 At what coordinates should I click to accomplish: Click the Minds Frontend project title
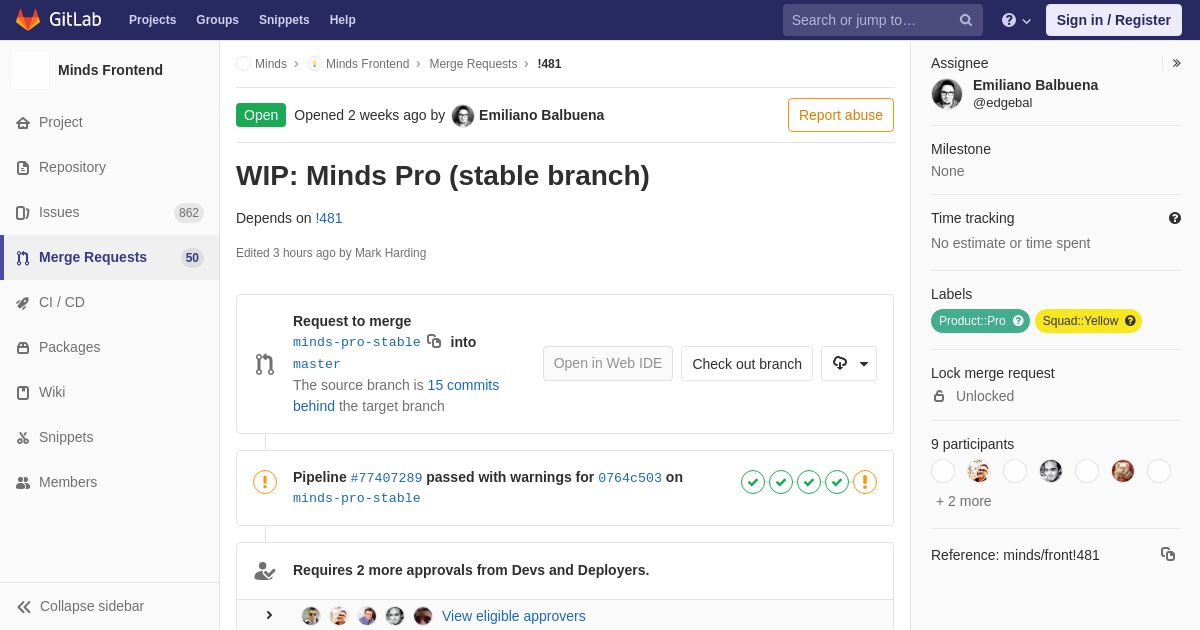pos(110,70)
